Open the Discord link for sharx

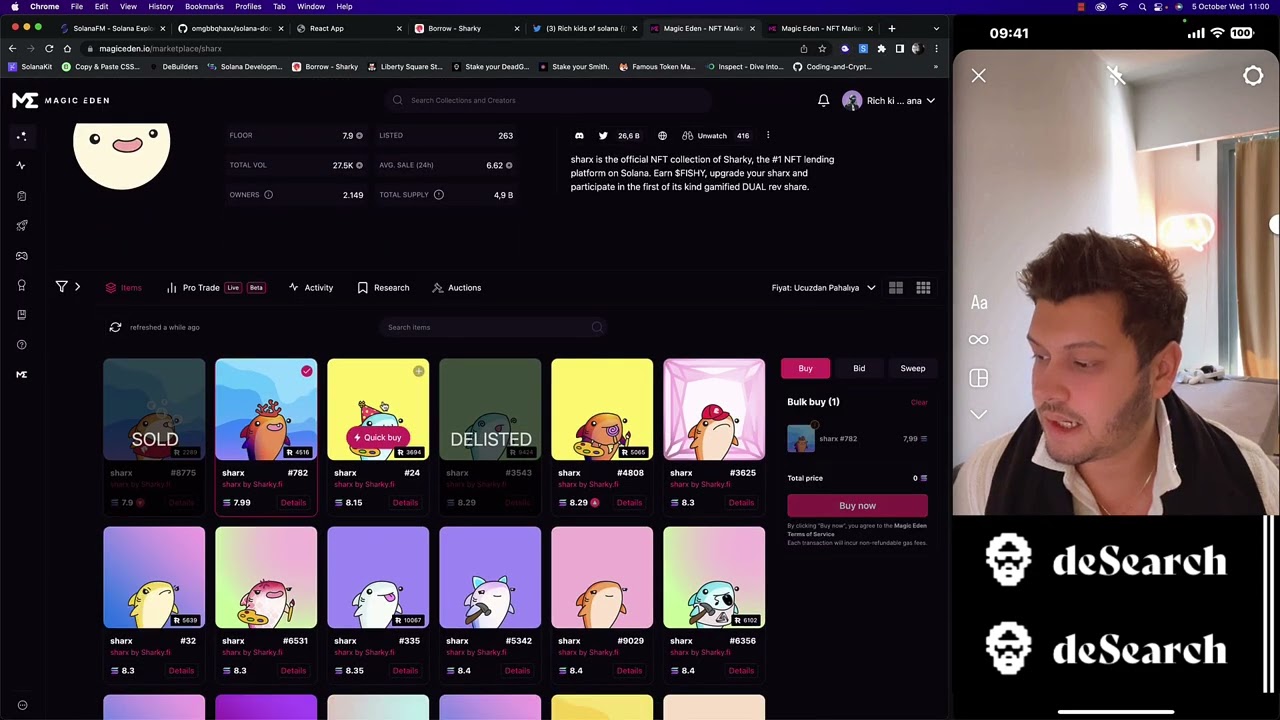(579, 136)
